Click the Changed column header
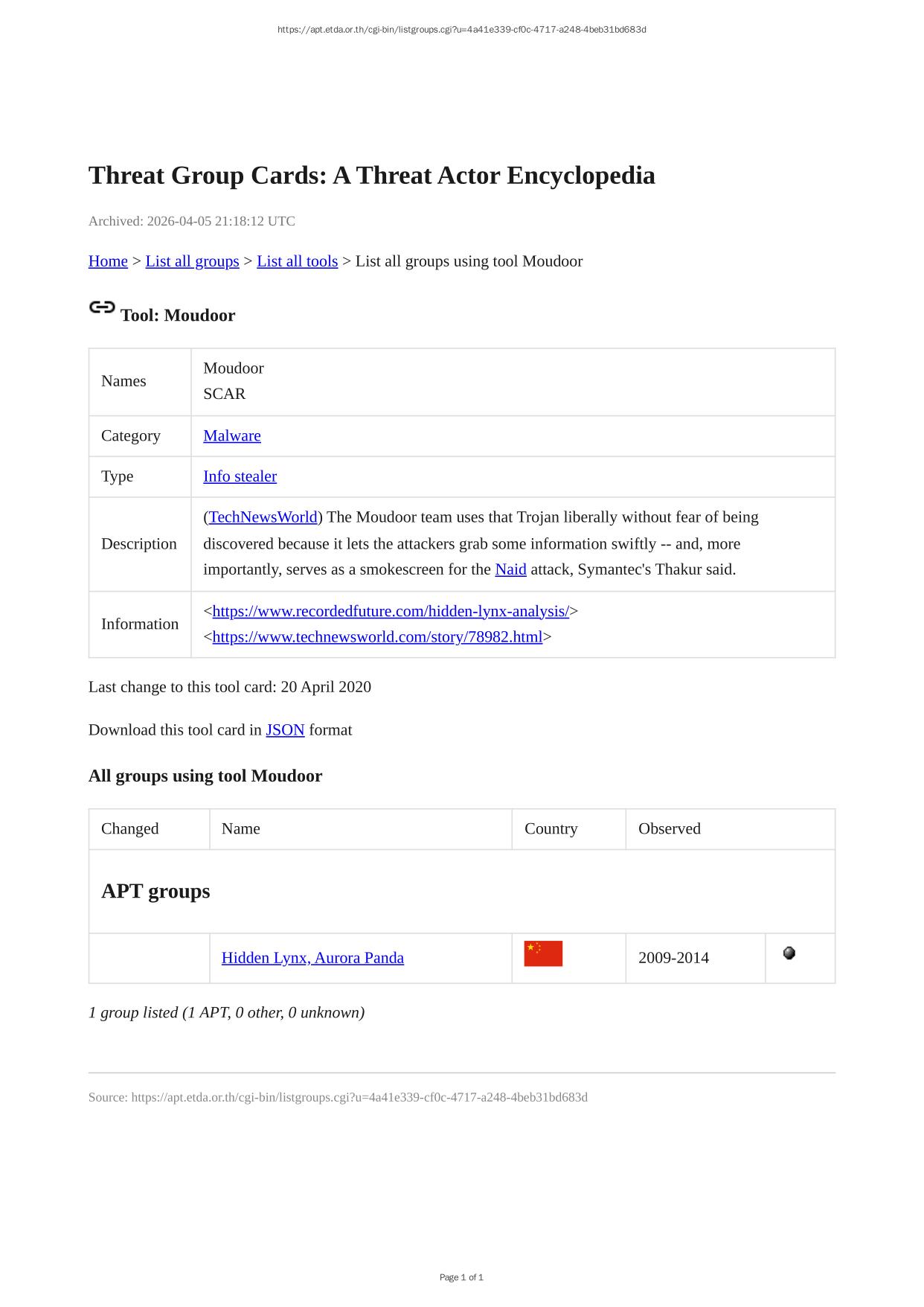The width and height of the screenshot is (924, 1307). pos(130,829)
